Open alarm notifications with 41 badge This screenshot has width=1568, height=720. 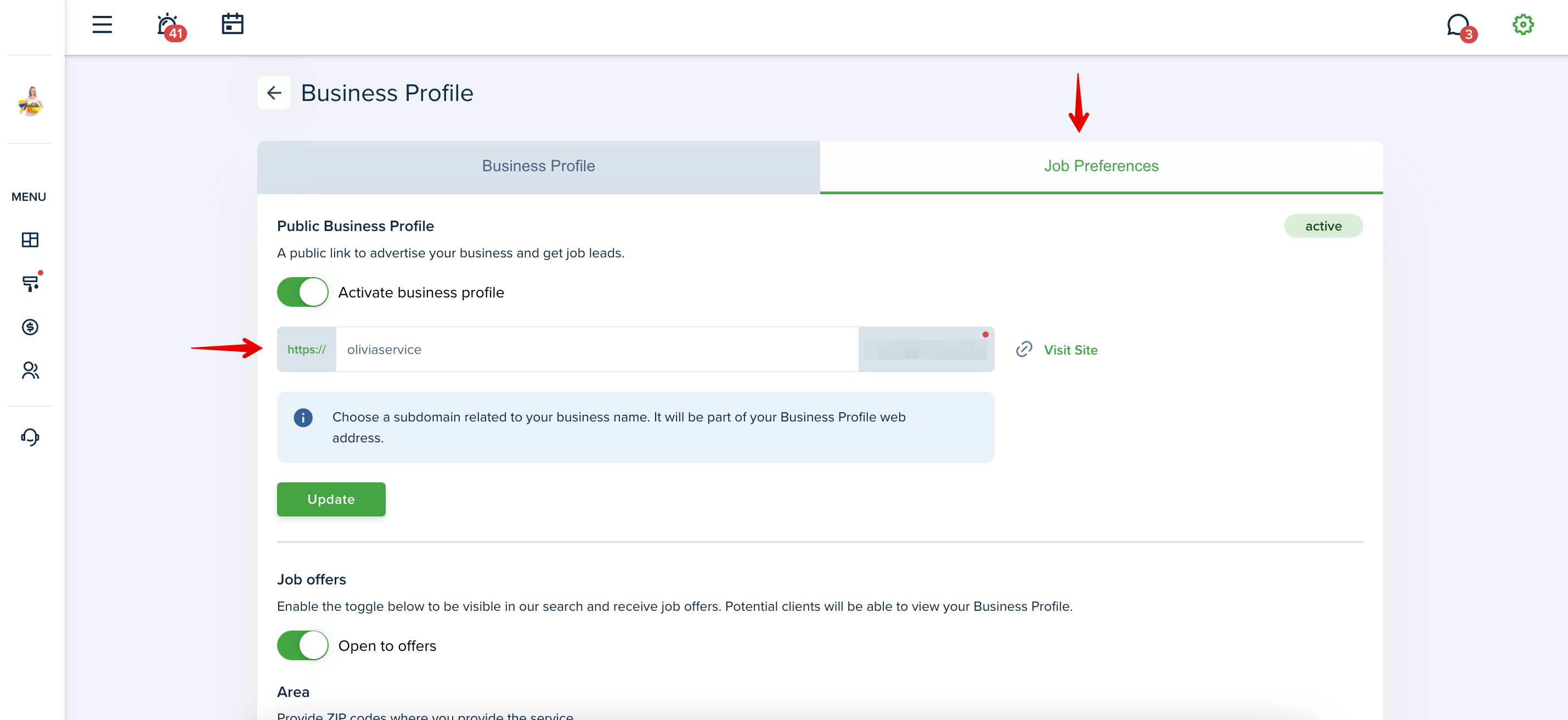[x=171, y=27]
